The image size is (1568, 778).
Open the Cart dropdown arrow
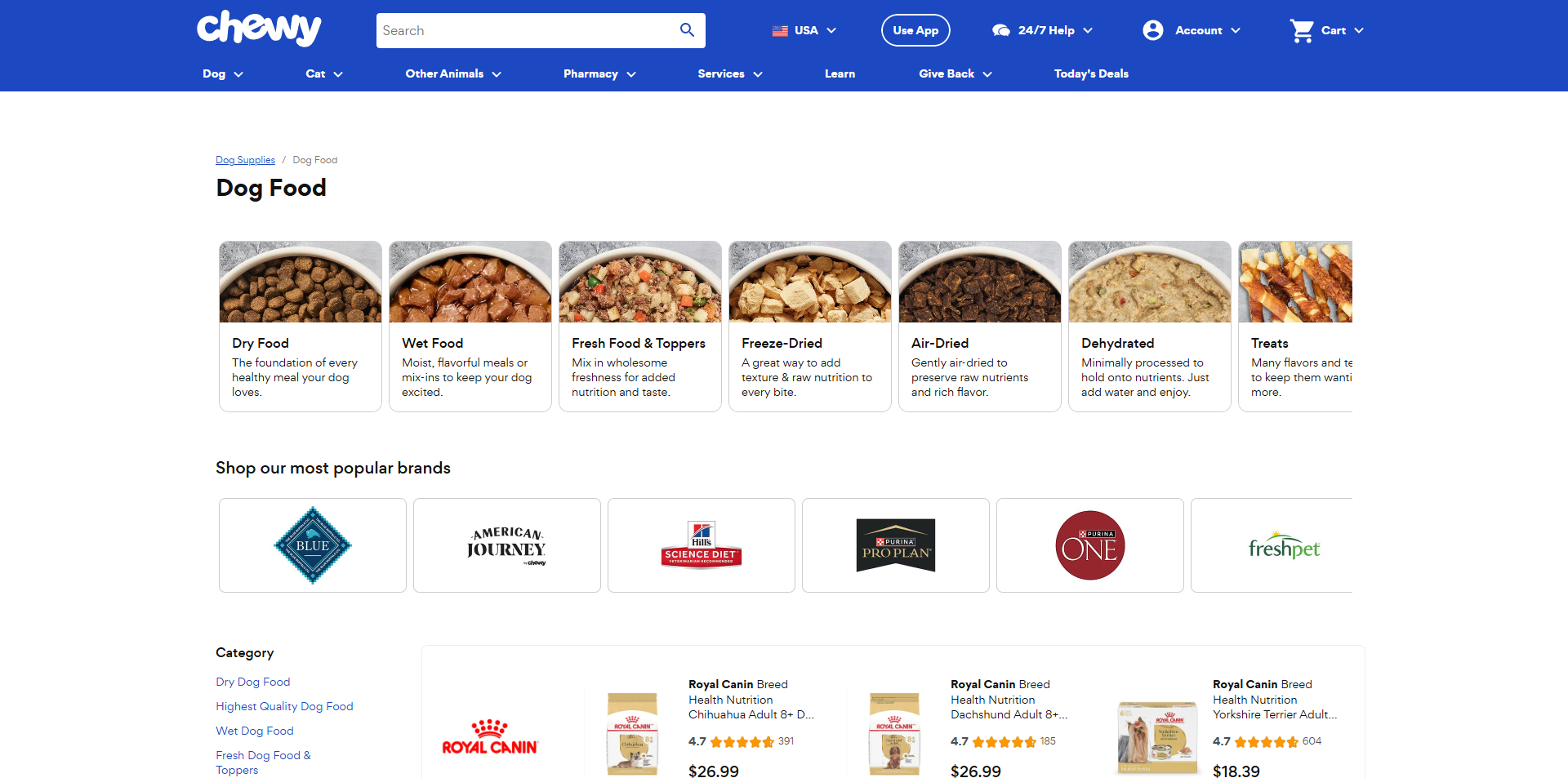tap(1359, 30)
